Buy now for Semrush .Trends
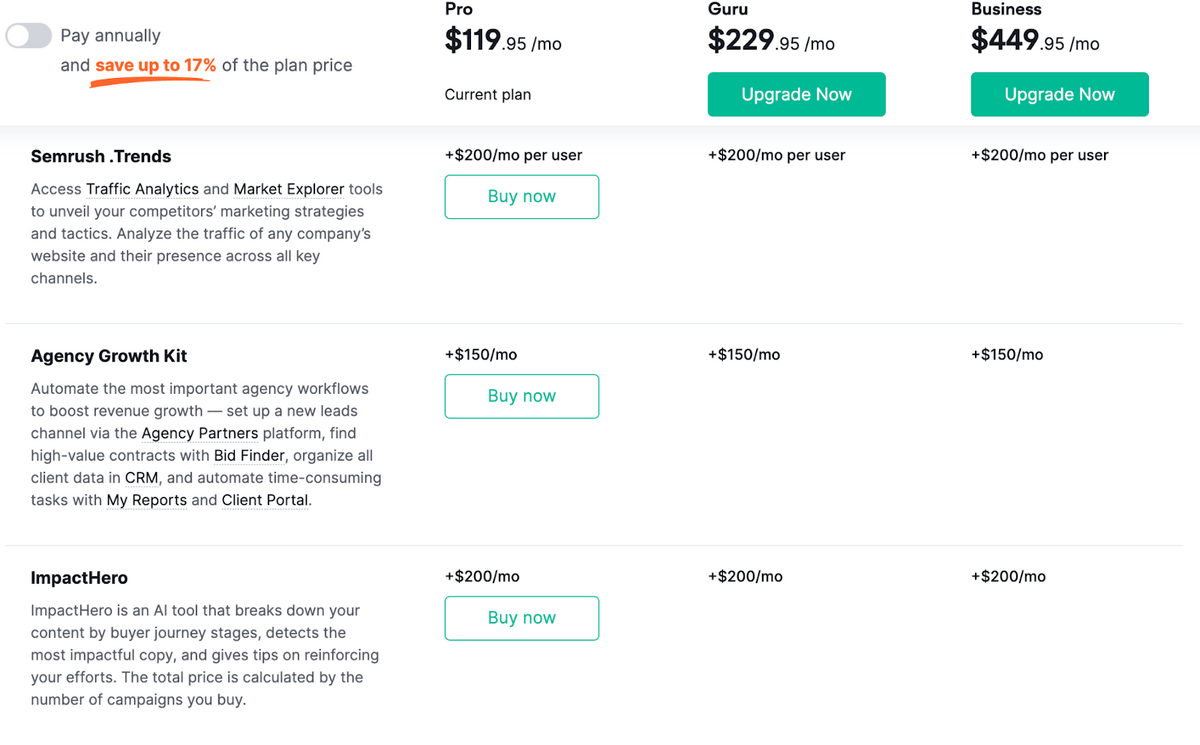 pyautogui.click(x=522, y=197)
